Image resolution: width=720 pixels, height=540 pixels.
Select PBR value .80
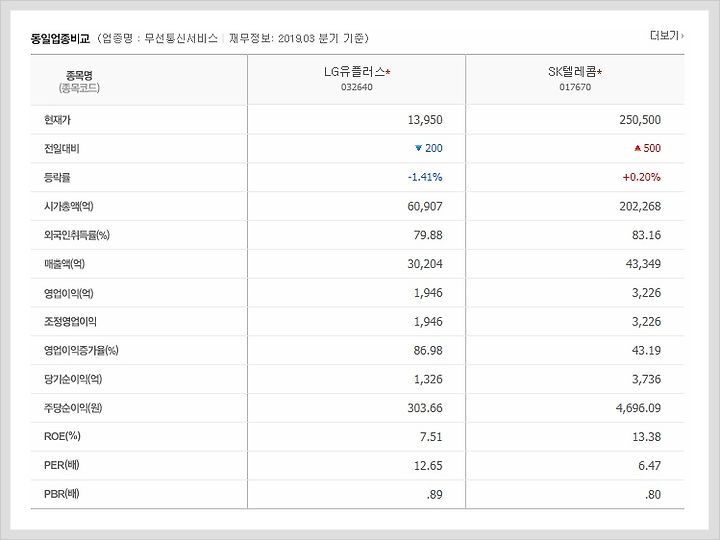pos(652,495)
